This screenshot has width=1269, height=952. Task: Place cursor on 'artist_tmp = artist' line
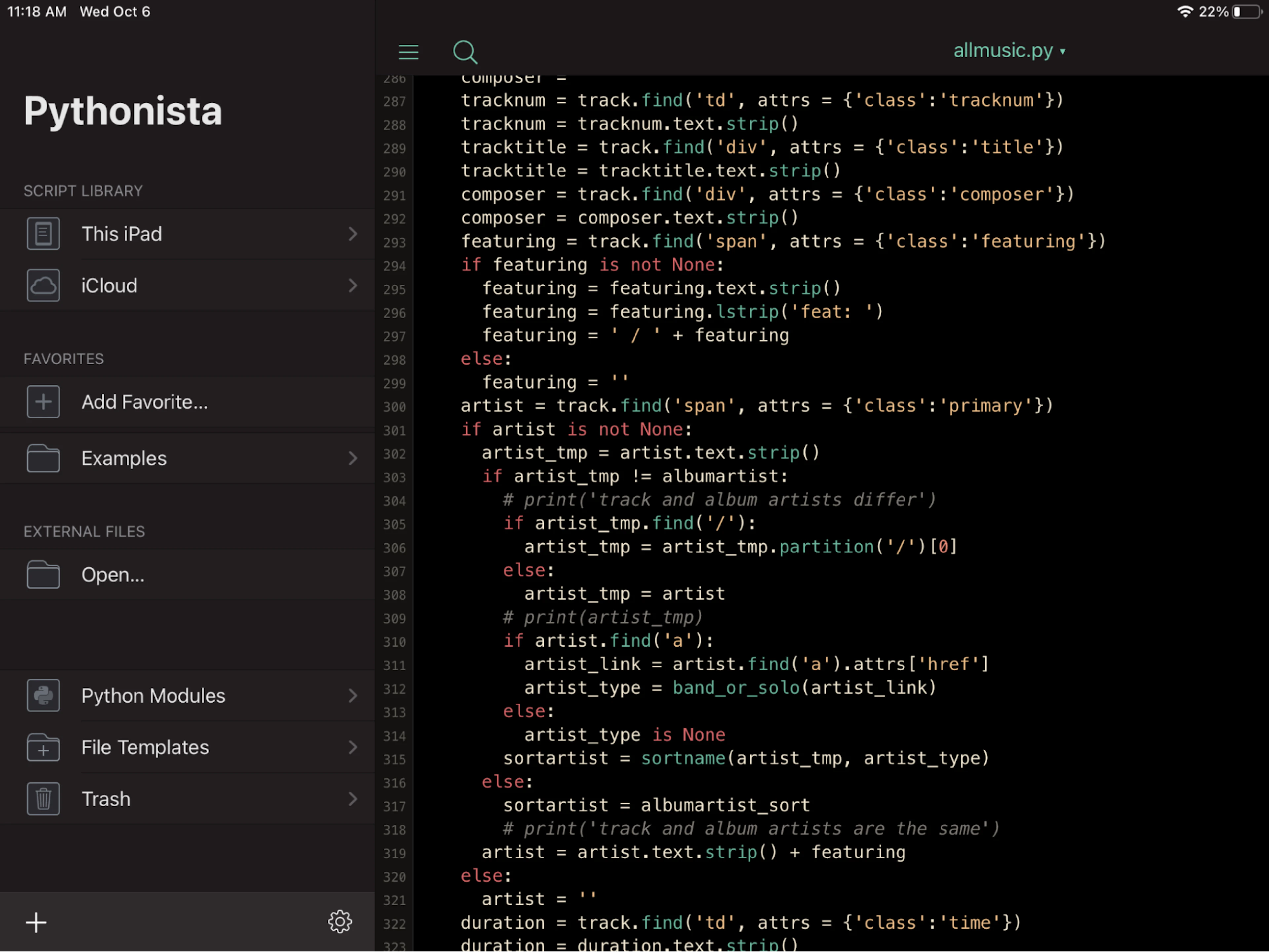625,593
